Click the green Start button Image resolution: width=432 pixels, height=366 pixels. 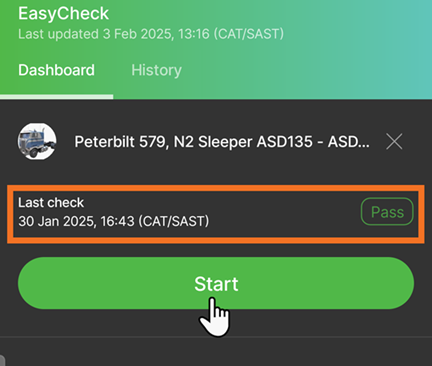216,283
